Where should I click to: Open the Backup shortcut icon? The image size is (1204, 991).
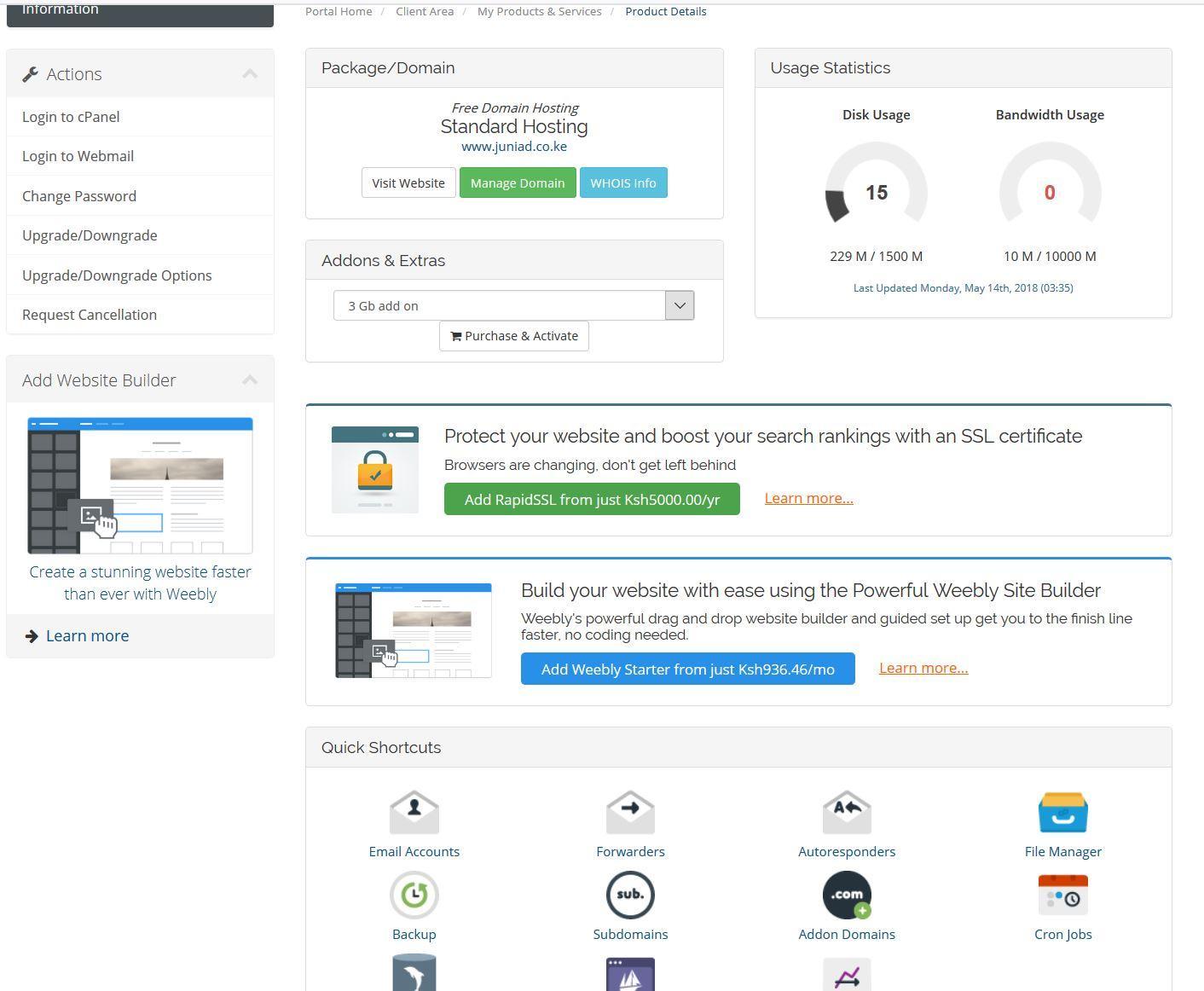pos(414,895)
